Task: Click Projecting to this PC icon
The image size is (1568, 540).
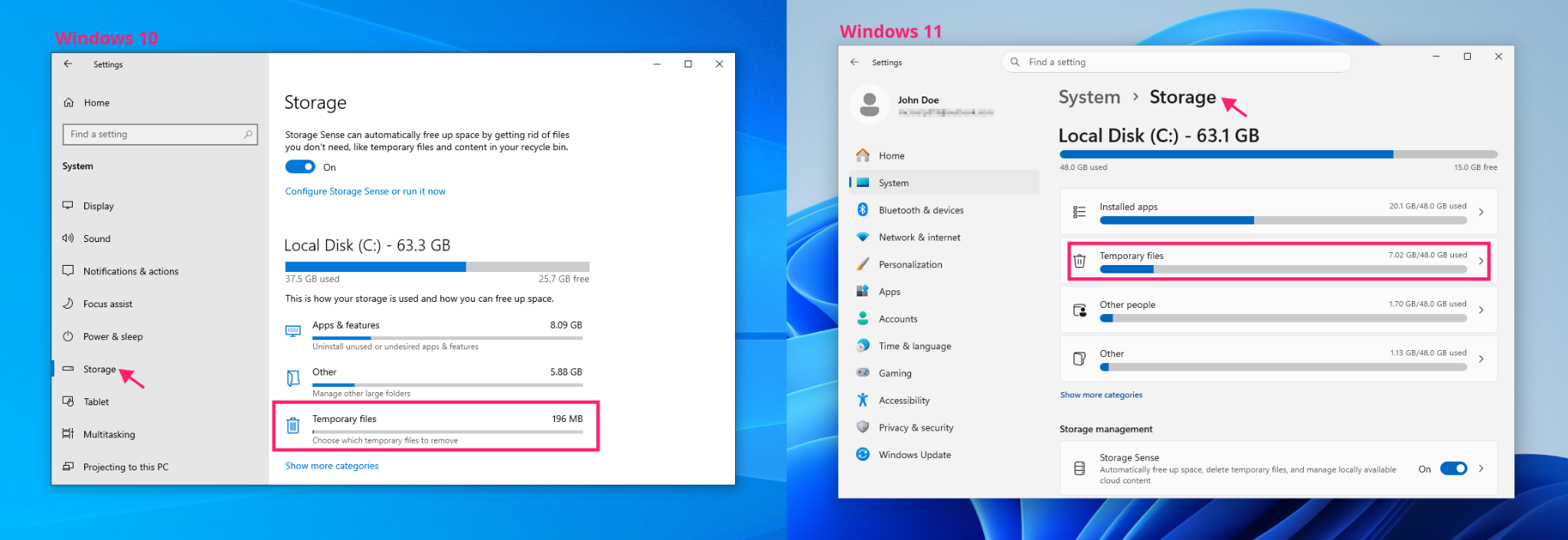Action: pos(68,466)
